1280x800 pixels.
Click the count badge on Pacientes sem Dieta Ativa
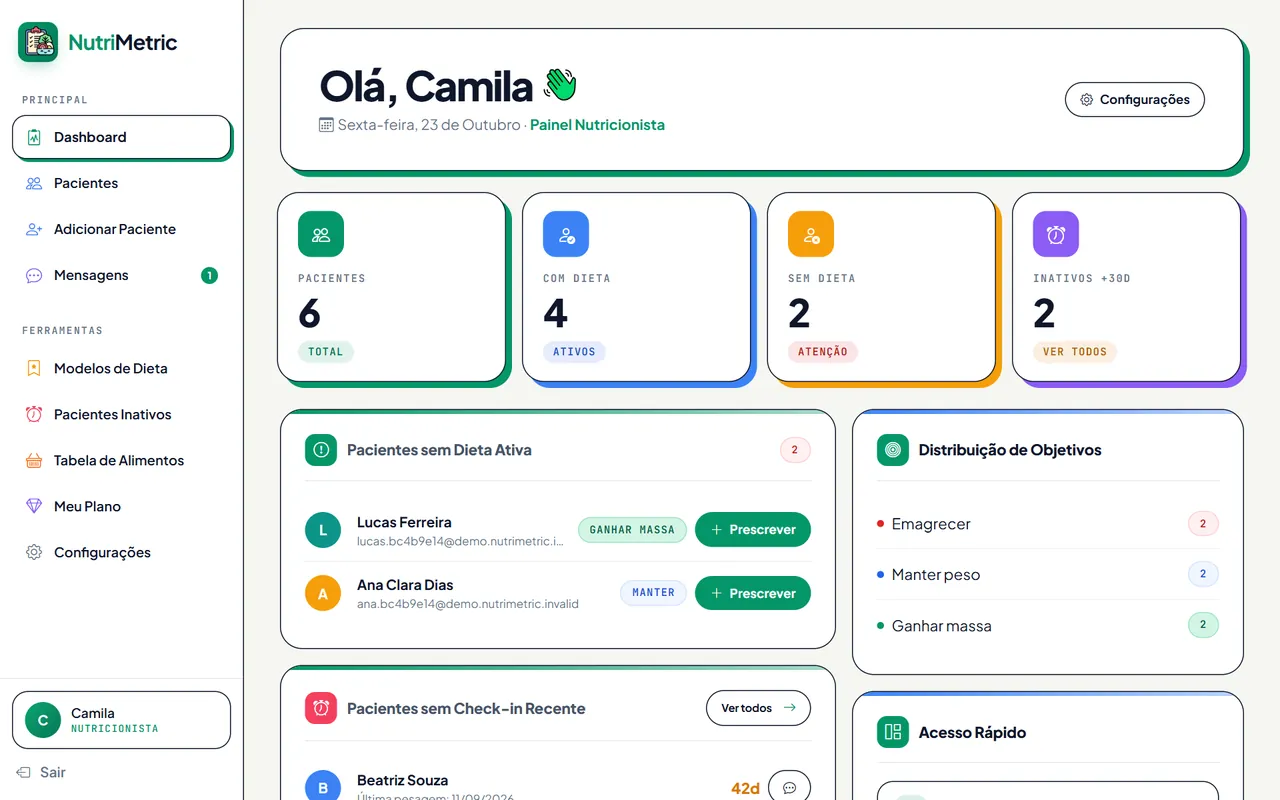(x=795, y=450)
